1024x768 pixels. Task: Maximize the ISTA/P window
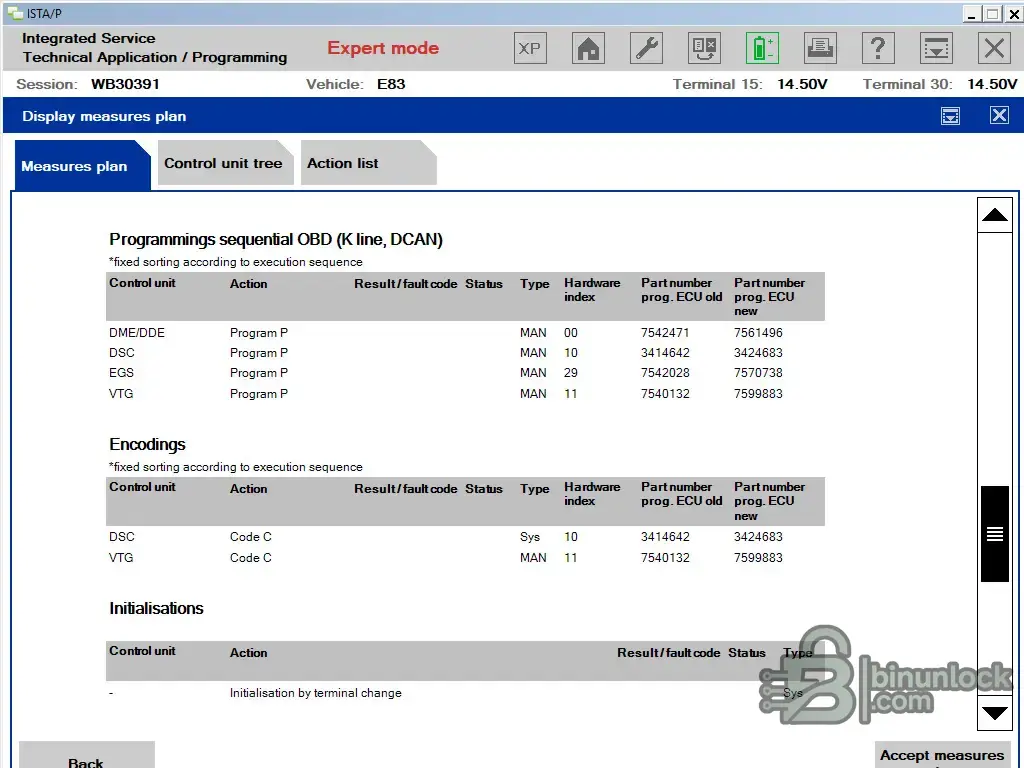993,14
